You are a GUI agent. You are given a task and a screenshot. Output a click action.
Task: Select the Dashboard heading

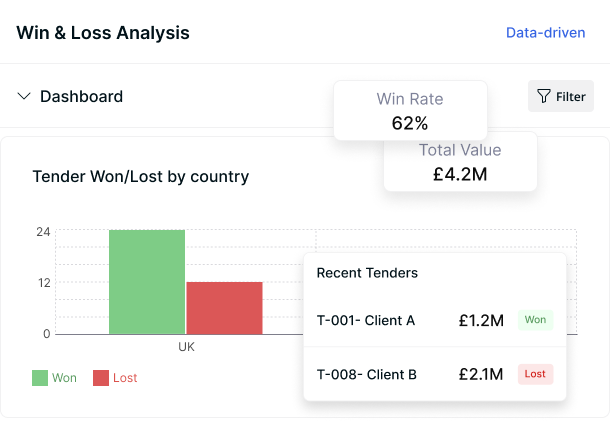click(81, 96)
